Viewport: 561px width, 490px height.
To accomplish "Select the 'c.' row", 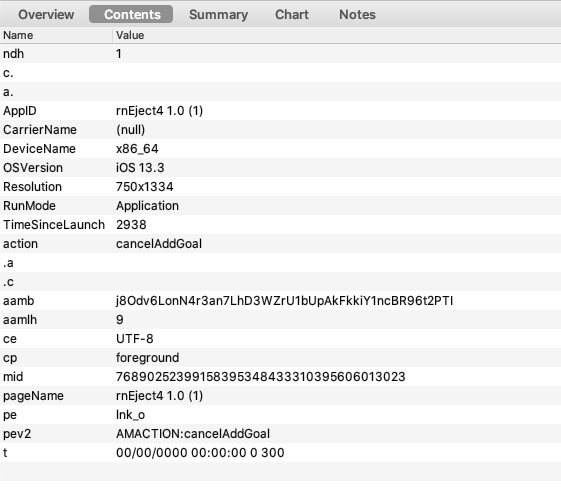I will [x=280, y=73].
